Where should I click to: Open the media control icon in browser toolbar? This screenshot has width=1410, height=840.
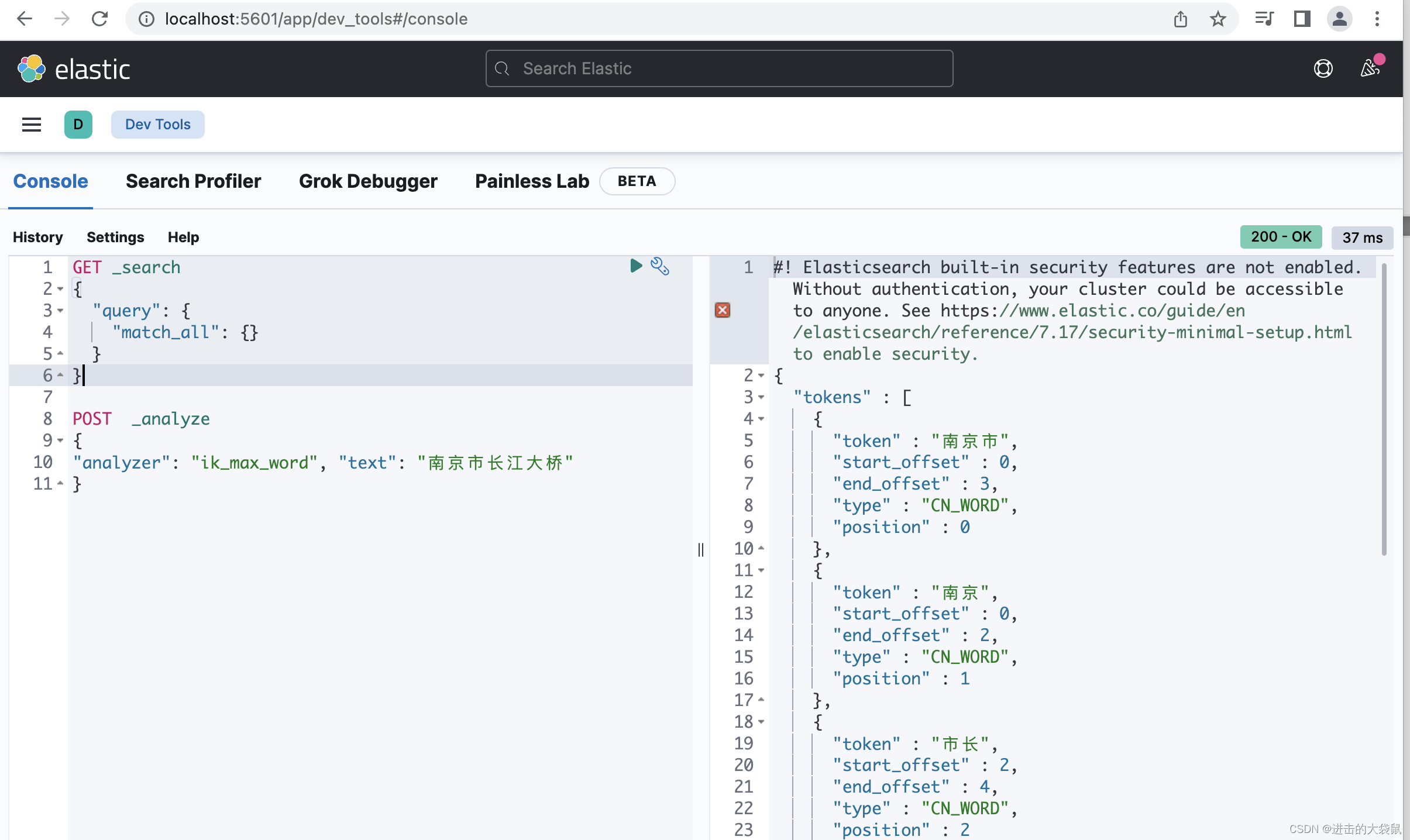click(1264, 19)
